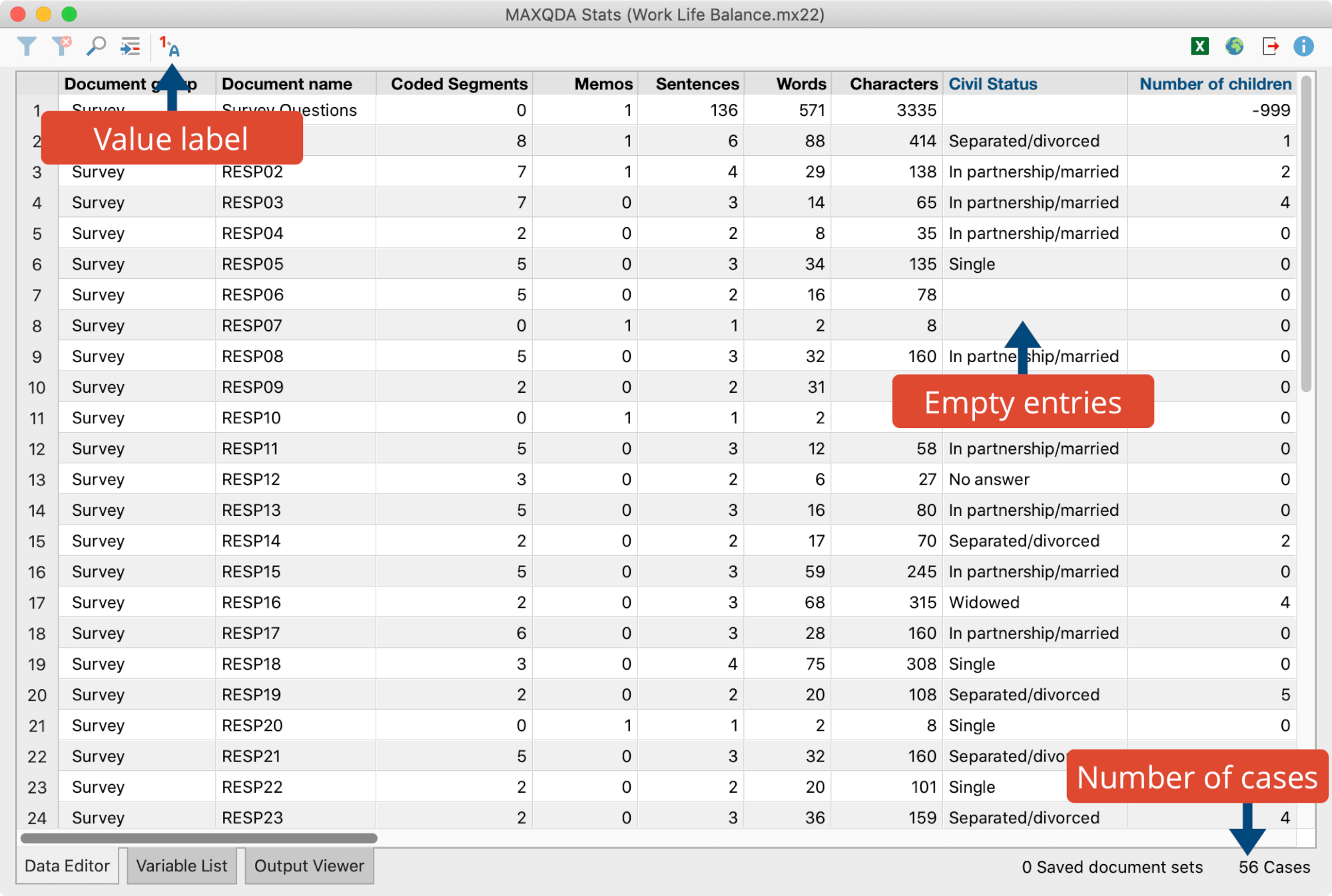The height and width of the screenshot is (896, 1332).
Task: Click the 59 words cell for RESP15
Action: 787,572
